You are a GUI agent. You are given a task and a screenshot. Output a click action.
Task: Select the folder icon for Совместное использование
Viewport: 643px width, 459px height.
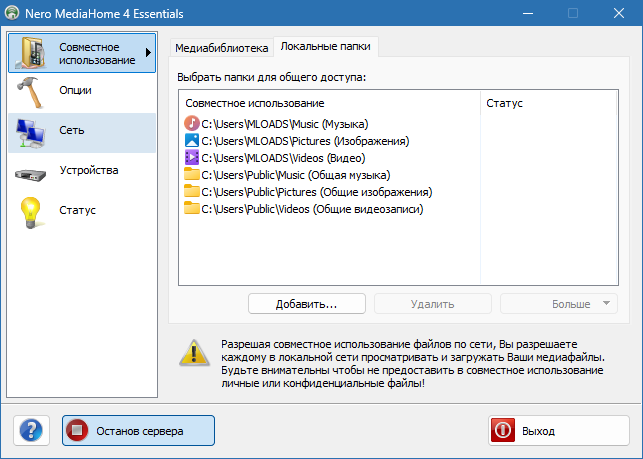[x=31, y=53]
